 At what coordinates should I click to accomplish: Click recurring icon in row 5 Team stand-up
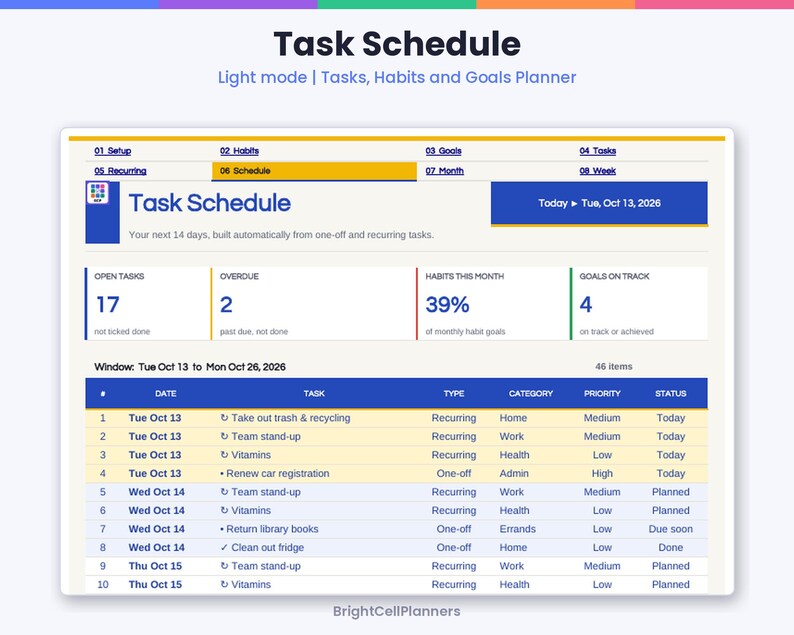(224, 492)
